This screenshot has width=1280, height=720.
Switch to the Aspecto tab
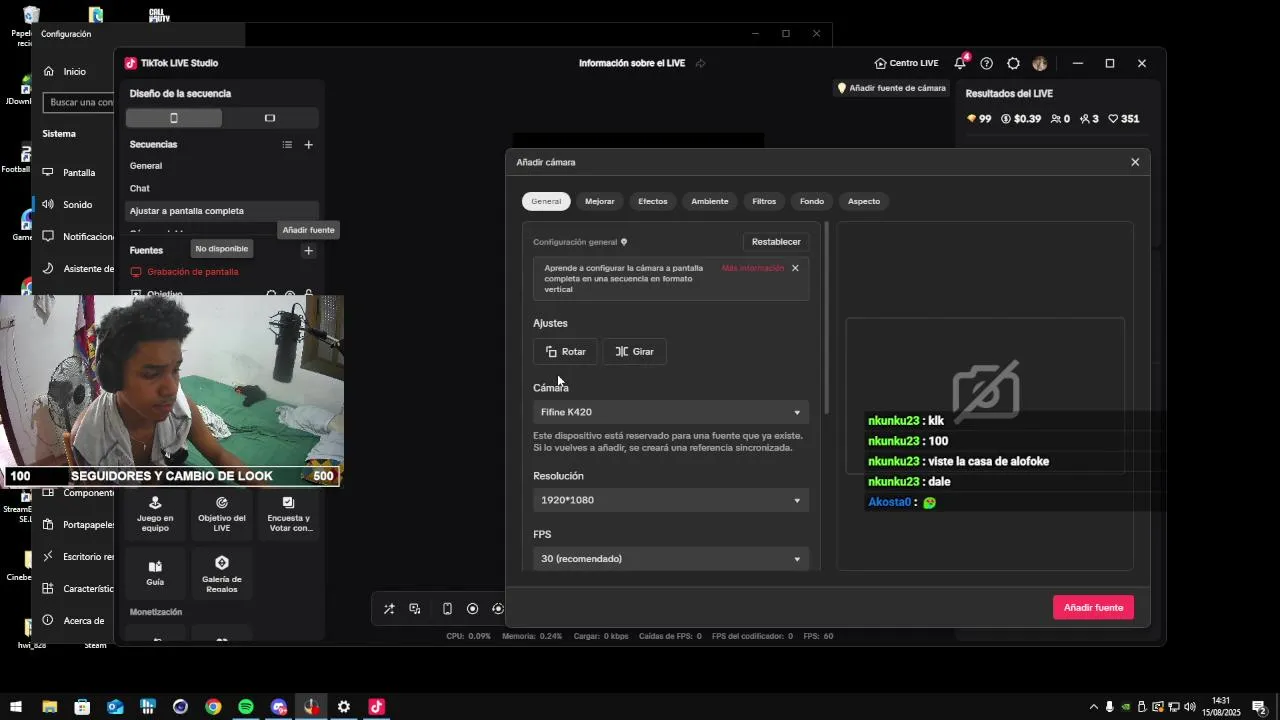tap(864, 201)
